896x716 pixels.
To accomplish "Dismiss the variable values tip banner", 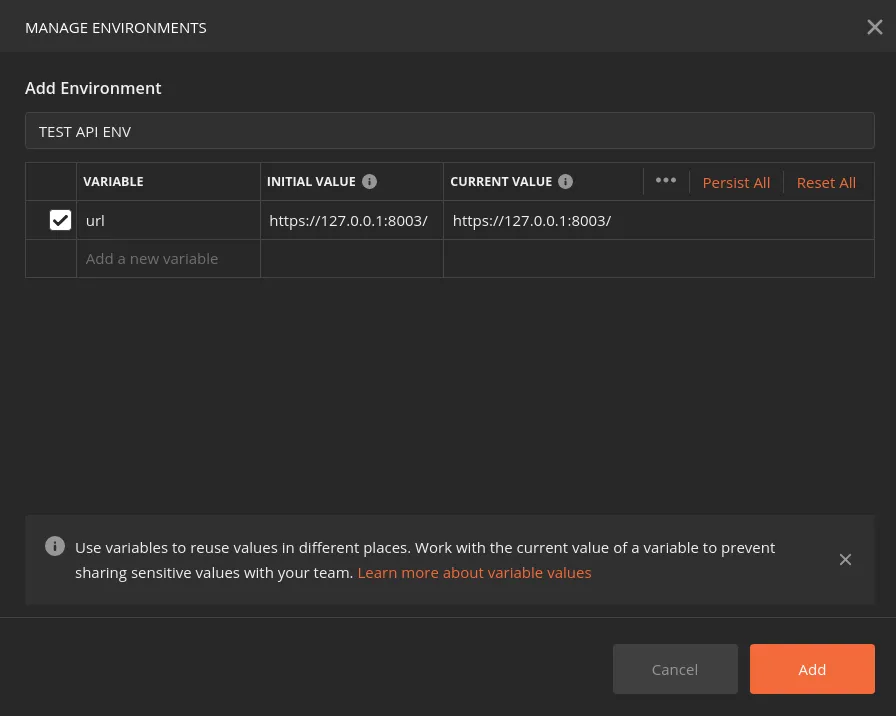I will tap(845, 559).
